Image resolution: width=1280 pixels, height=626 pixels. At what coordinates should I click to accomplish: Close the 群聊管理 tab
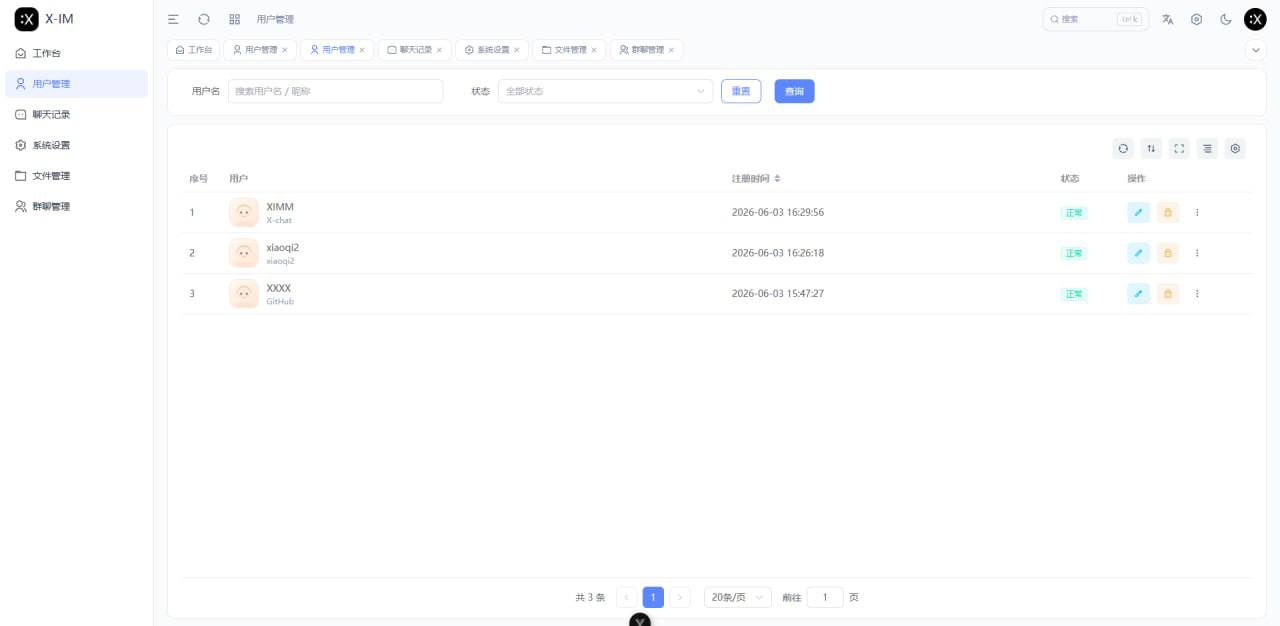tap(671, 50)
